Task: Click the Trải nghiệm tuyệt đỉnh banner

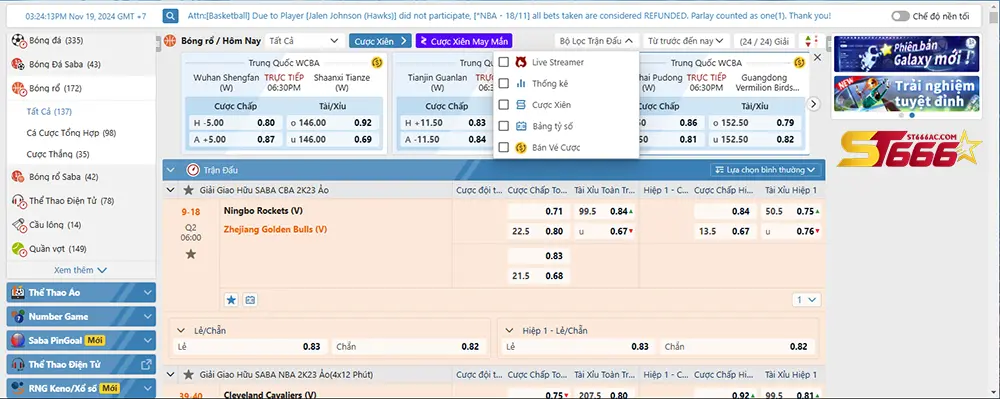Action: coord(906,93)
